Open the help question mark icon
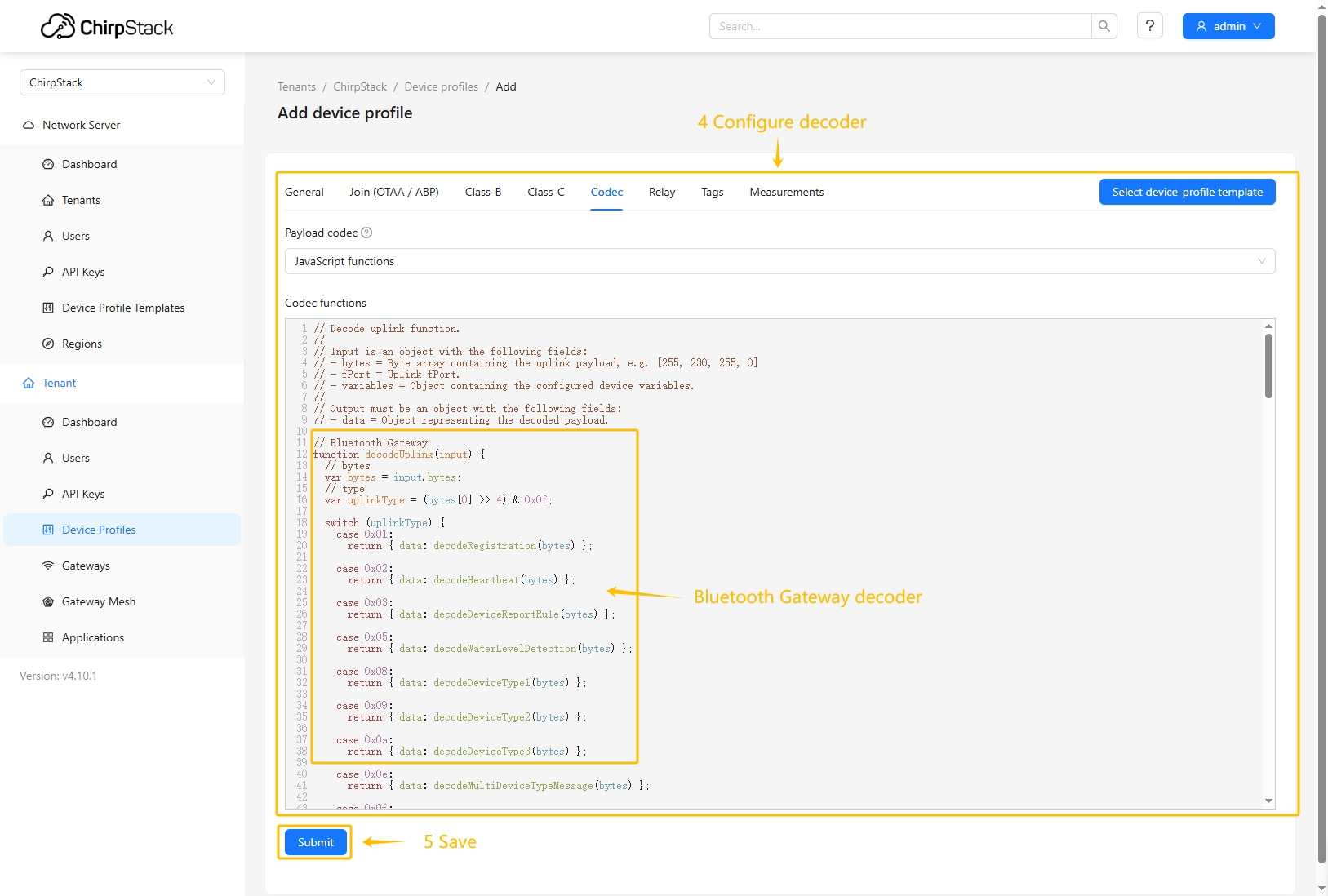The image size is (1328, 896). 1149,26
